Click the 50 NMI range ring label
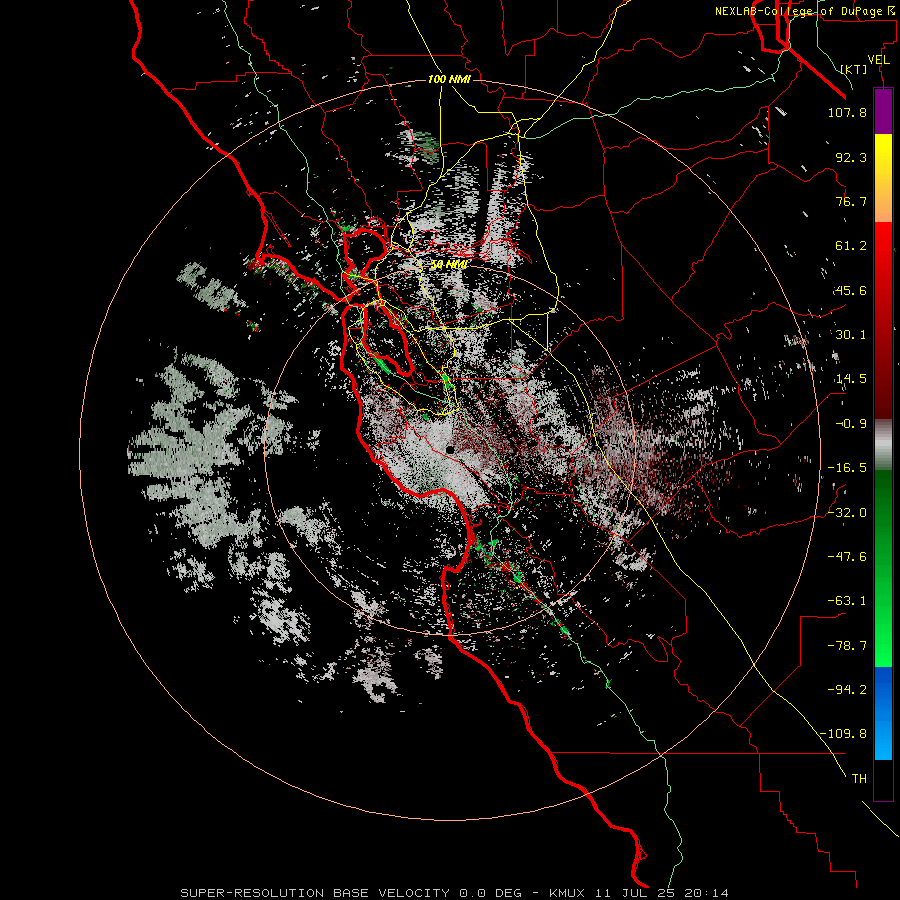Viewport: 900px width, 900px height. (x=448, y=265)
